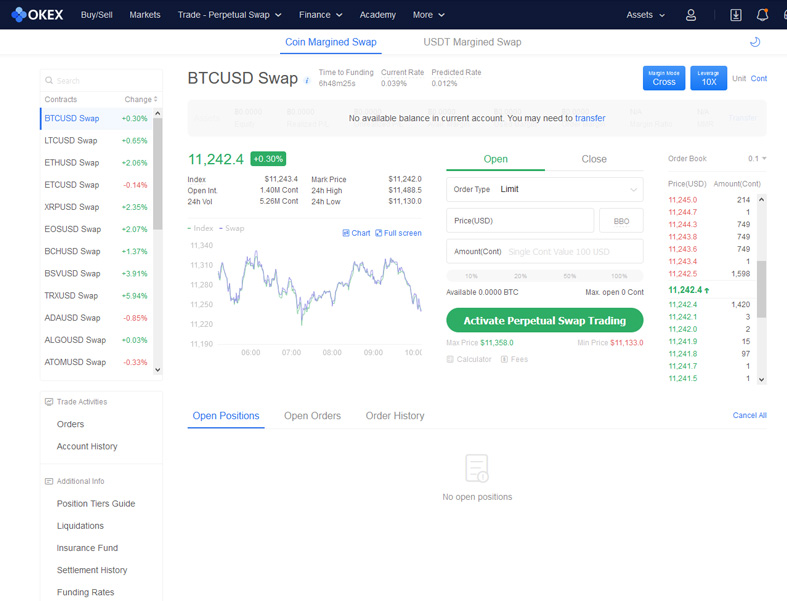Click the Amount(Cont) input field
This screenshot has height=601, width=787.
point(545,252)
